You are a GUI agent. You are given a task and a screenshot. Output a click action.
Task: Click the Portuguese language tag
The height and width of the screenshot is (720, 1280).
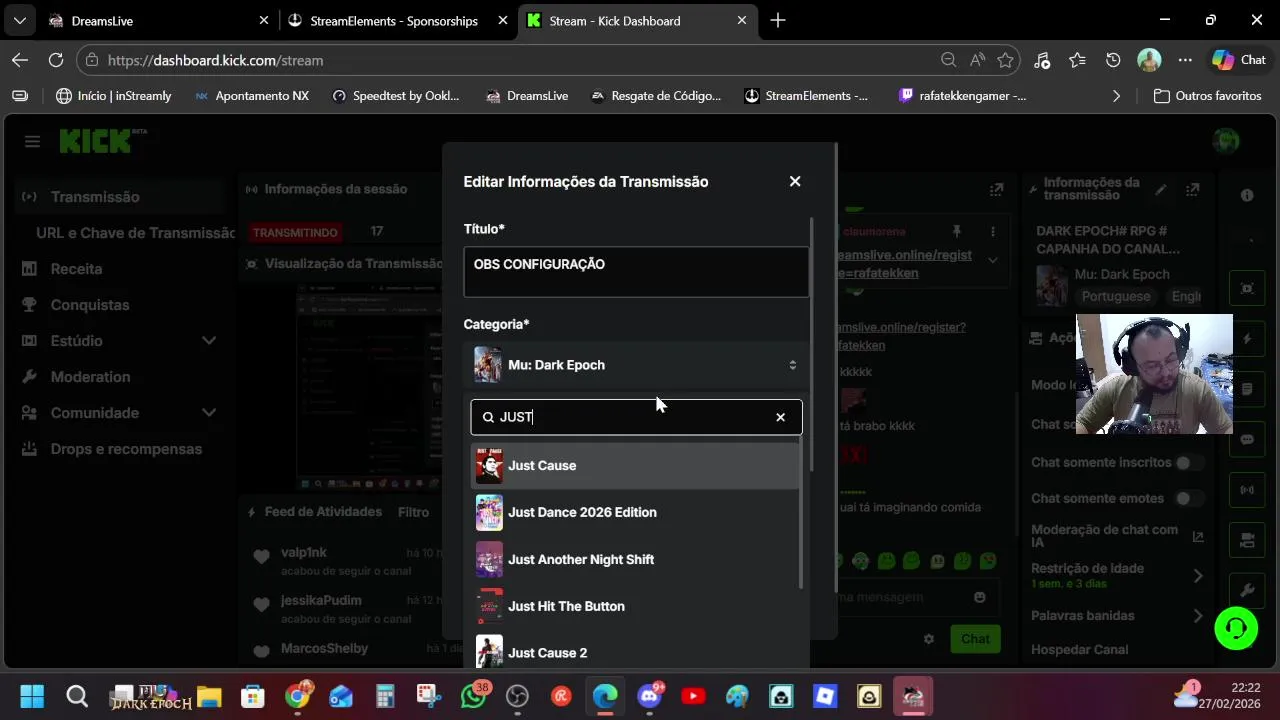coord(1115,297)
